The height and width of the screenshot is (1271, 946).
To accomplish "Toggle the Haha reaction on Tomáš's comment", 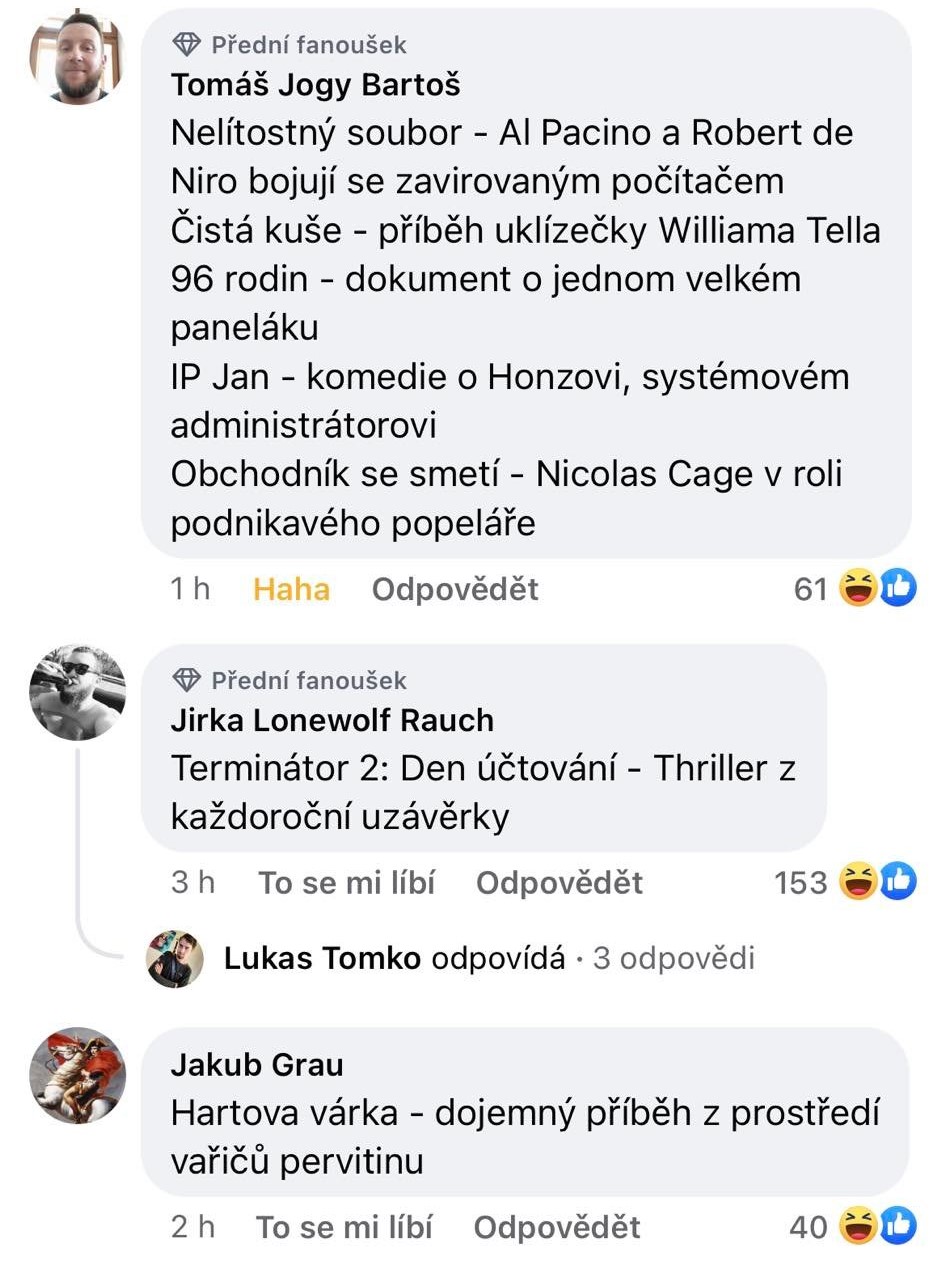I will coord(291,589).
